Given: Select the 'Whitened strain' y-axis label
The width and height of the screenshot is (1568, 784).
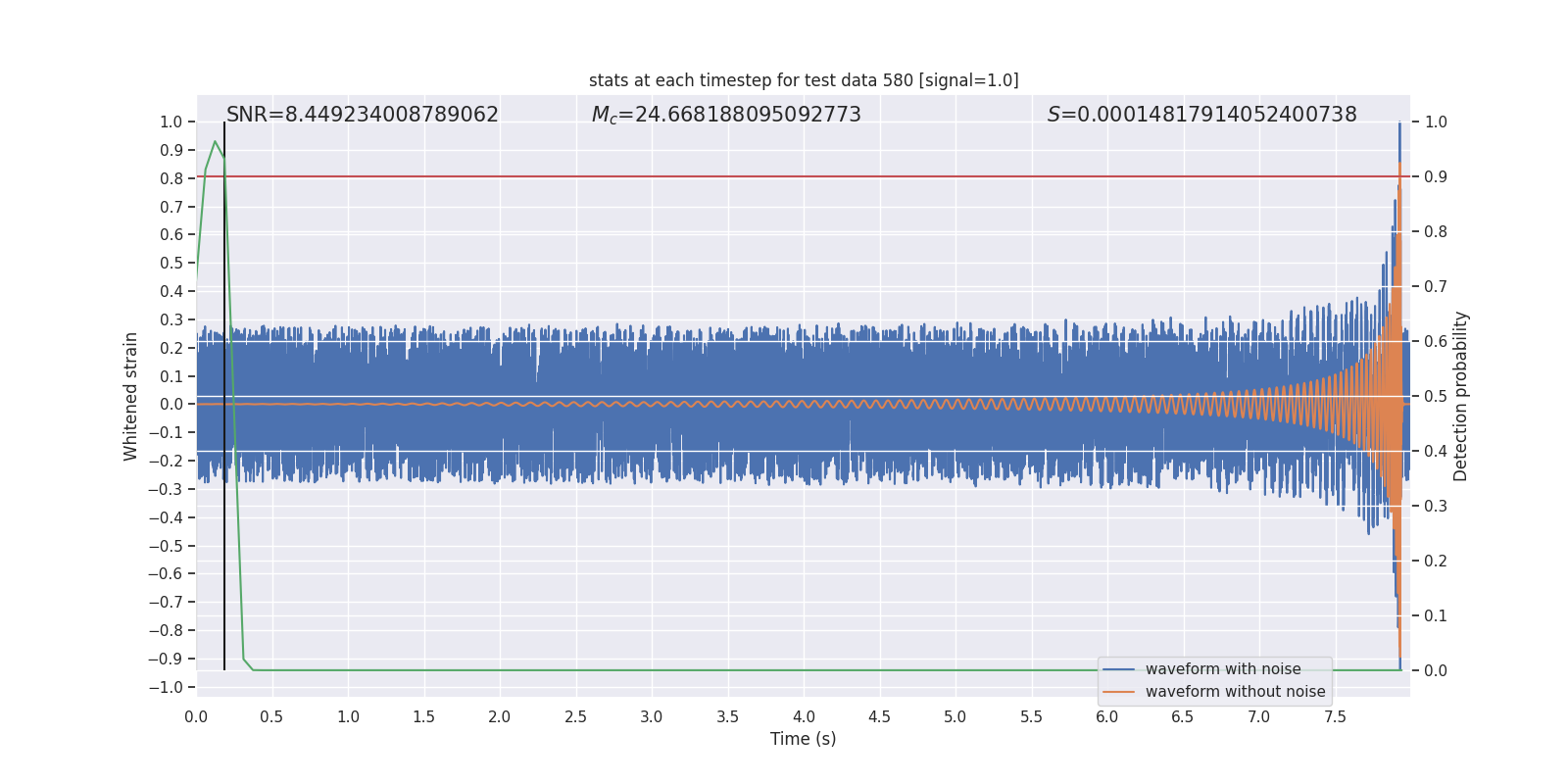Looking at the screenshot, I should (x=131, y=396).
